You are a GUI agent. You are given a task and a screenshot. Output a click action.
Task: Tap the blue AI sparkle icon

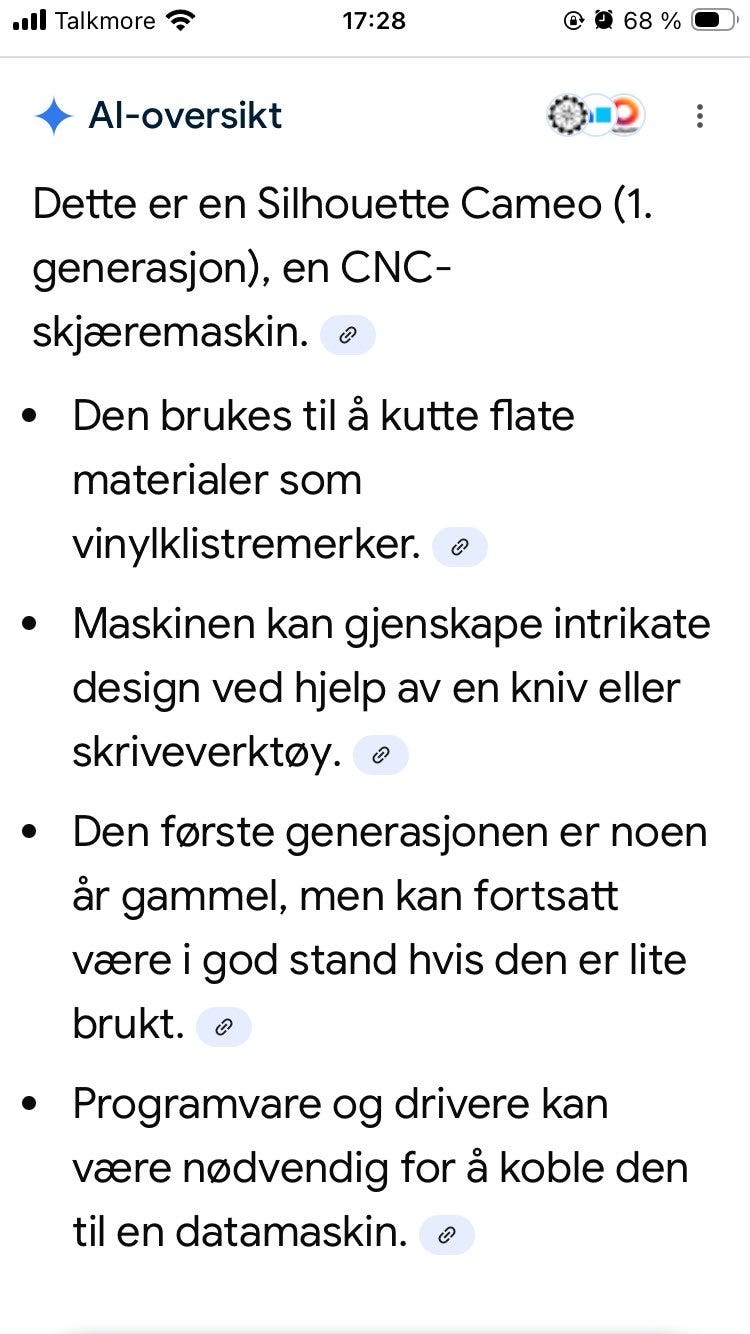point(53,117)
